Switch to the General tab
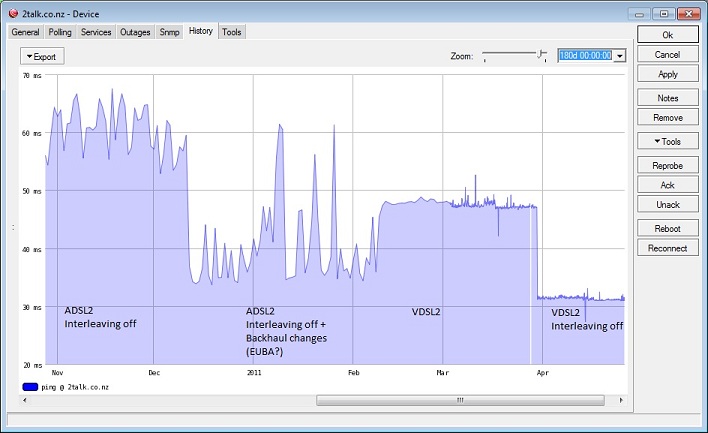708x433 pixels. (26, 32)
